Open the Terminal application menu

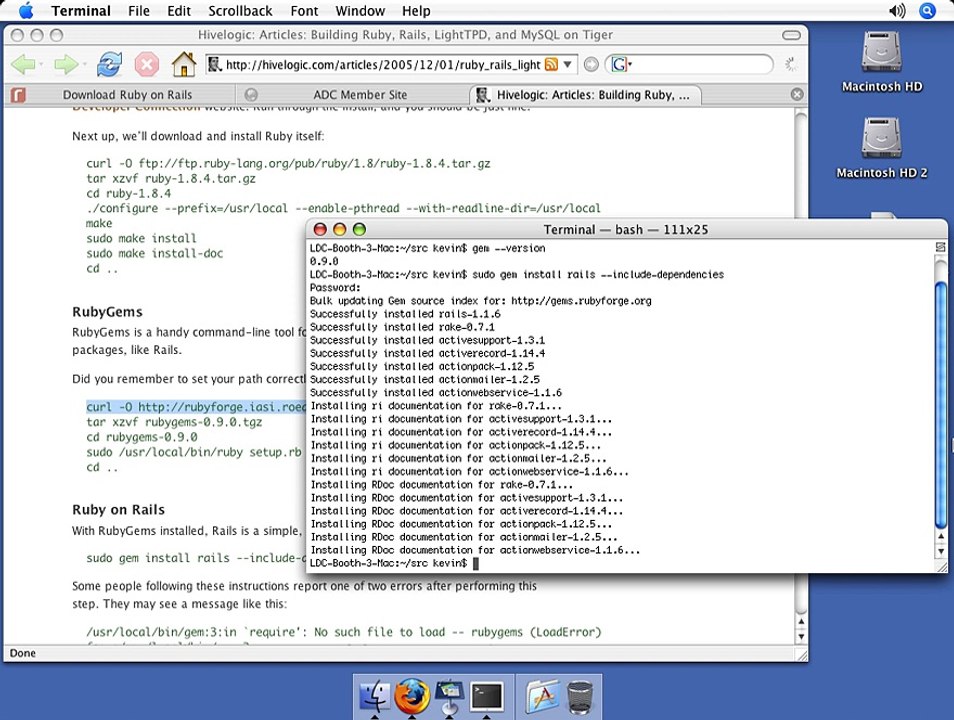coord(81,11)
